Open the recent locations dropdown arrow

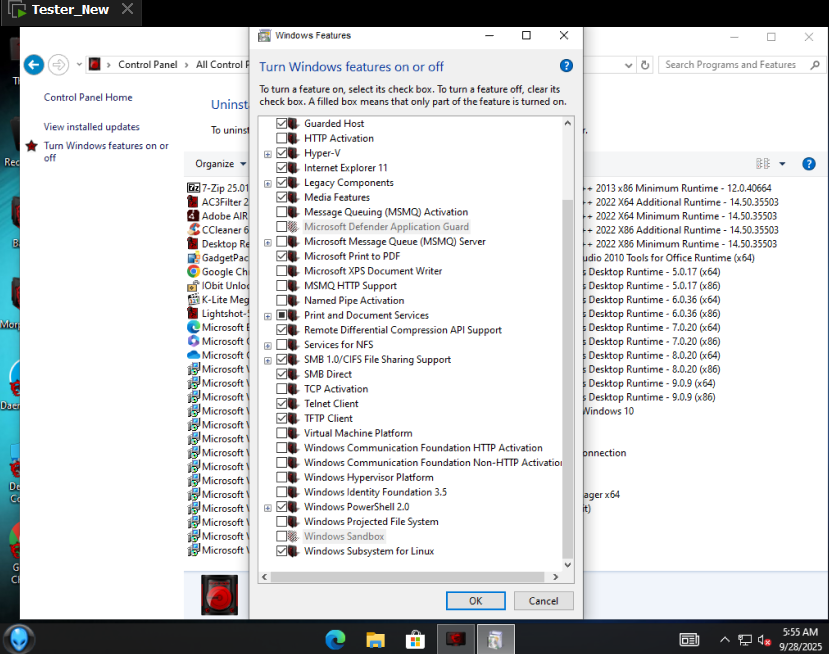tap(79, 65)
